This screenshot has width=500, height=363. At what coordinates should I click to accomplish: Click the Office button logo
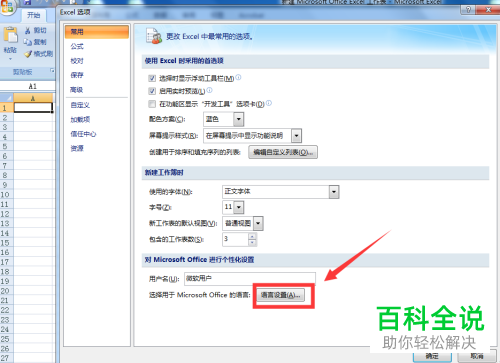[7, 7]
